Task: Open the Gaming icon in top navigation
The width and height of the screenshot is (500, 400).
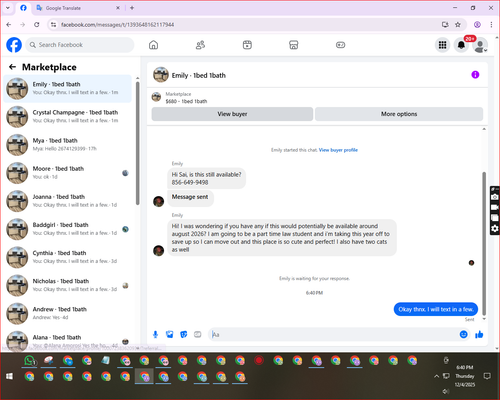Action: (340, 45)
